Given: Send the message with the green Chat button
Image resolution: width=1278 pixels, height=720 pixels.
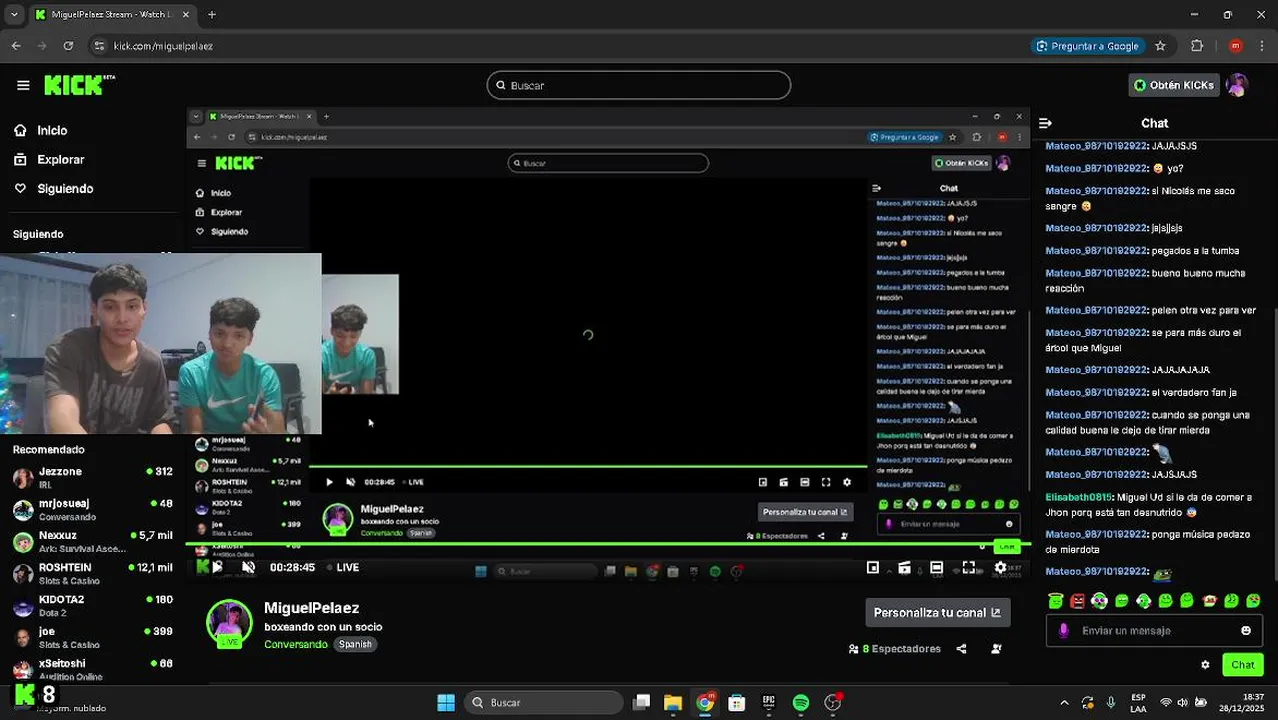Looking at the screenshot, I should click(x=1243, y=664).
